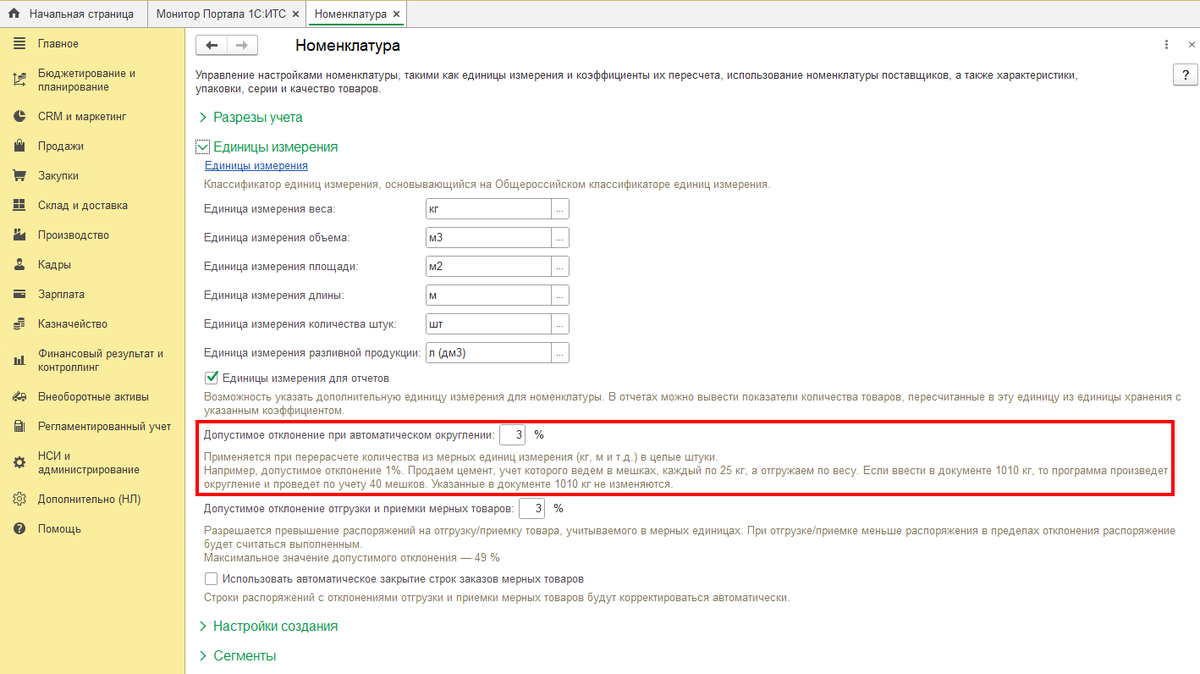
Task: Expand the Настройки создания section
Action: [268, 626]
